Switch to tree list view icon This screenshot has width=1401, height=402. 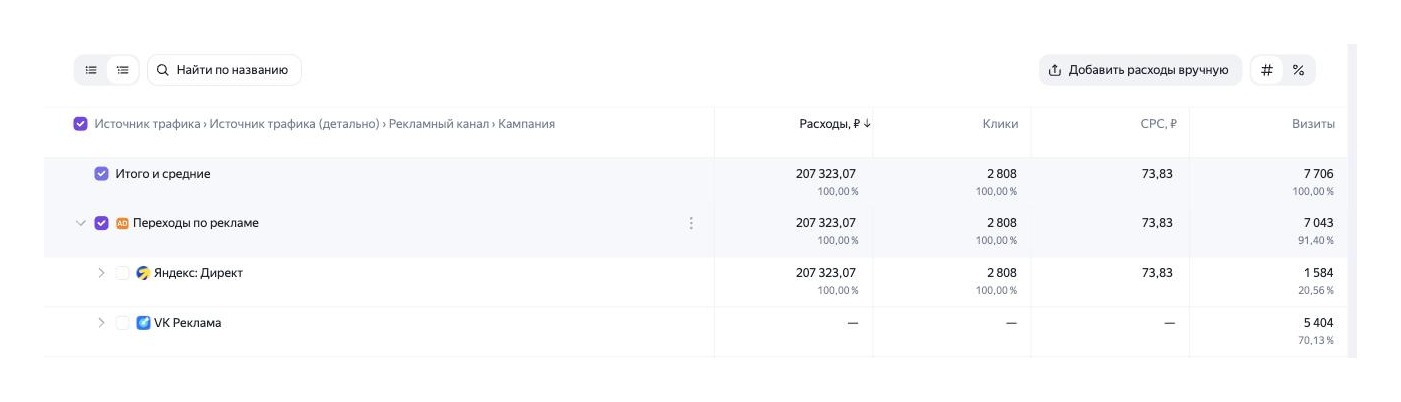coord(123,70)
